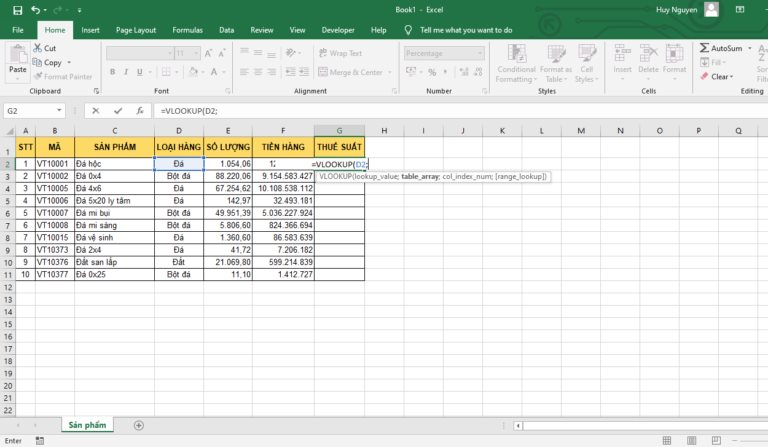Expand the AutoSum dropdown arrow
The image size is (768, 447).
click(748, 47)
